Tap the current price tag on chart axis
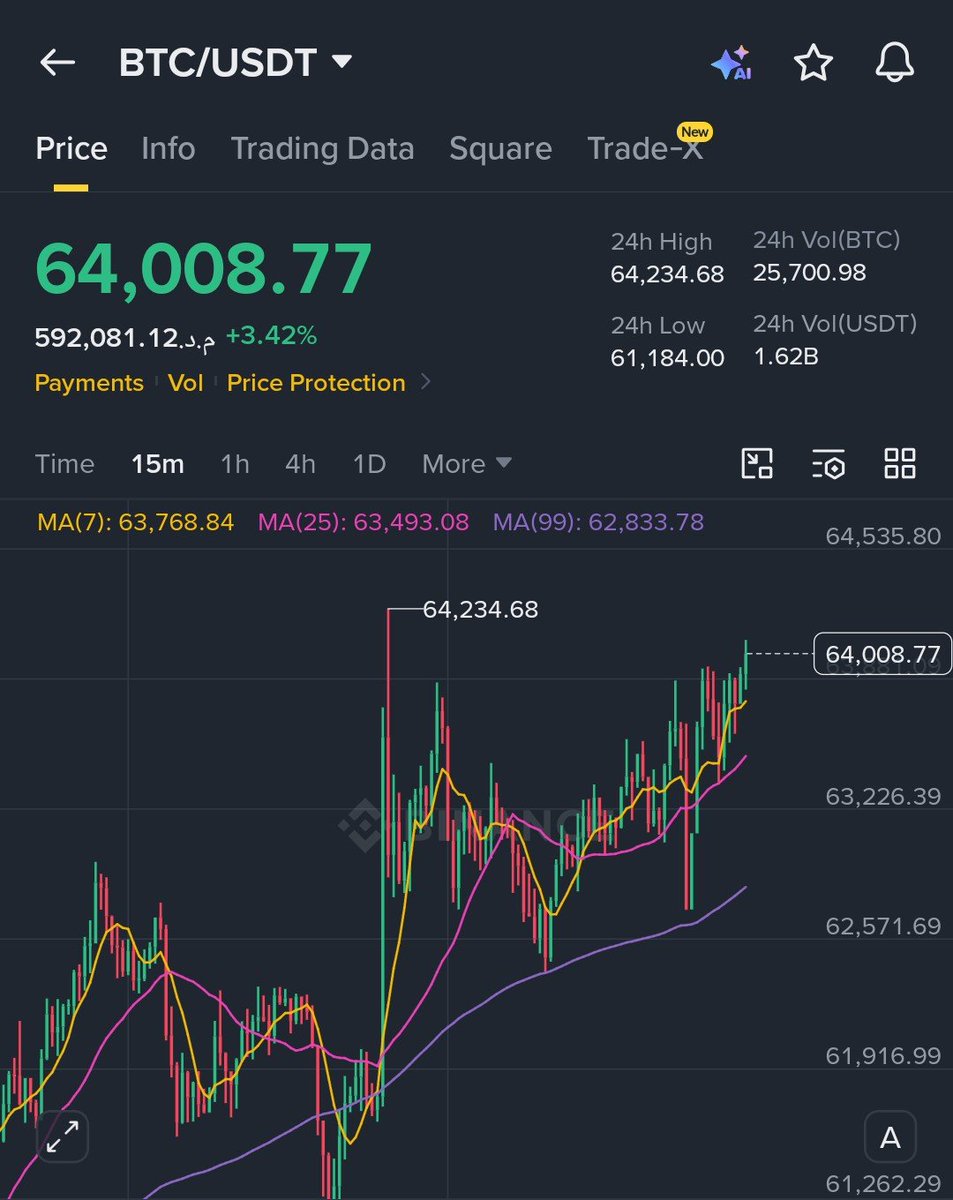Screen dimensions: 953x1200 point(883,654)
